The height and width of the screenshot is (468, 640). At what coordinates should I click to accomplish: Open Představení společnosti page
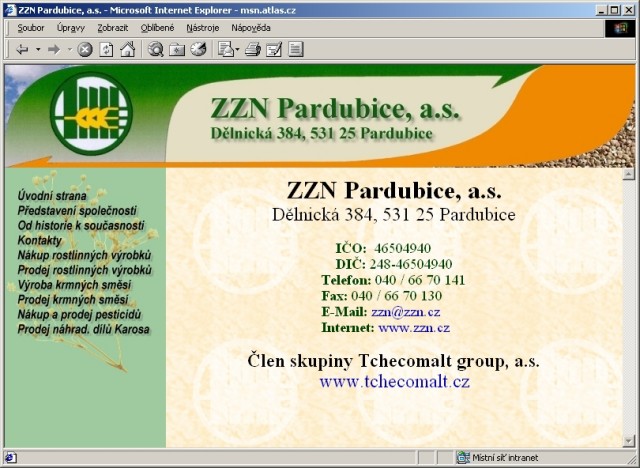[77, 211]
